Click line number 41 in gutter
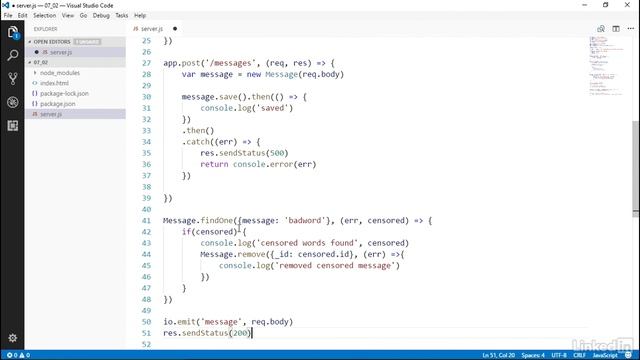The image size is (640, 360). (x=146, y=221)
